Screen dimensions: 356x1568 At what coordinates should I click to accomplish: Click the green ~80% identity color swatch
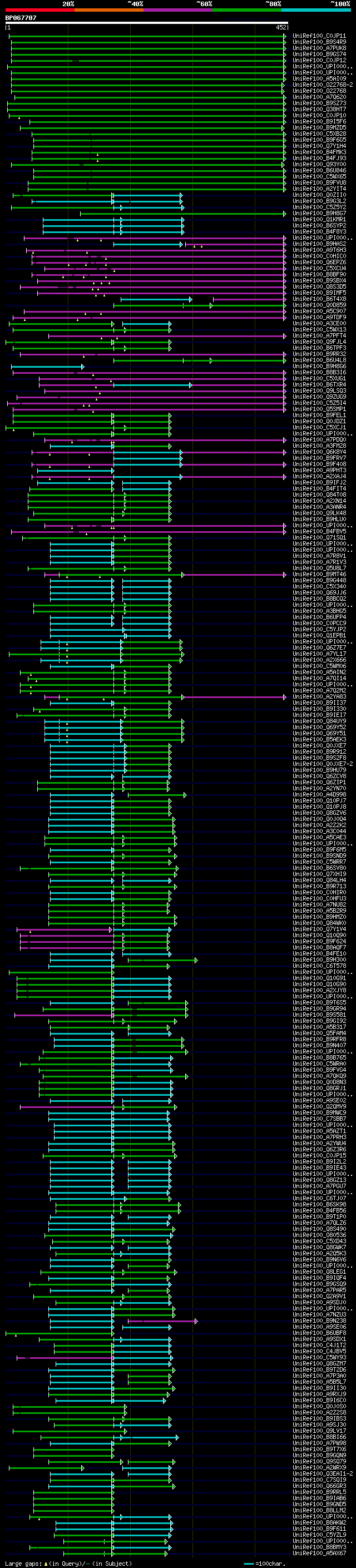247,10
